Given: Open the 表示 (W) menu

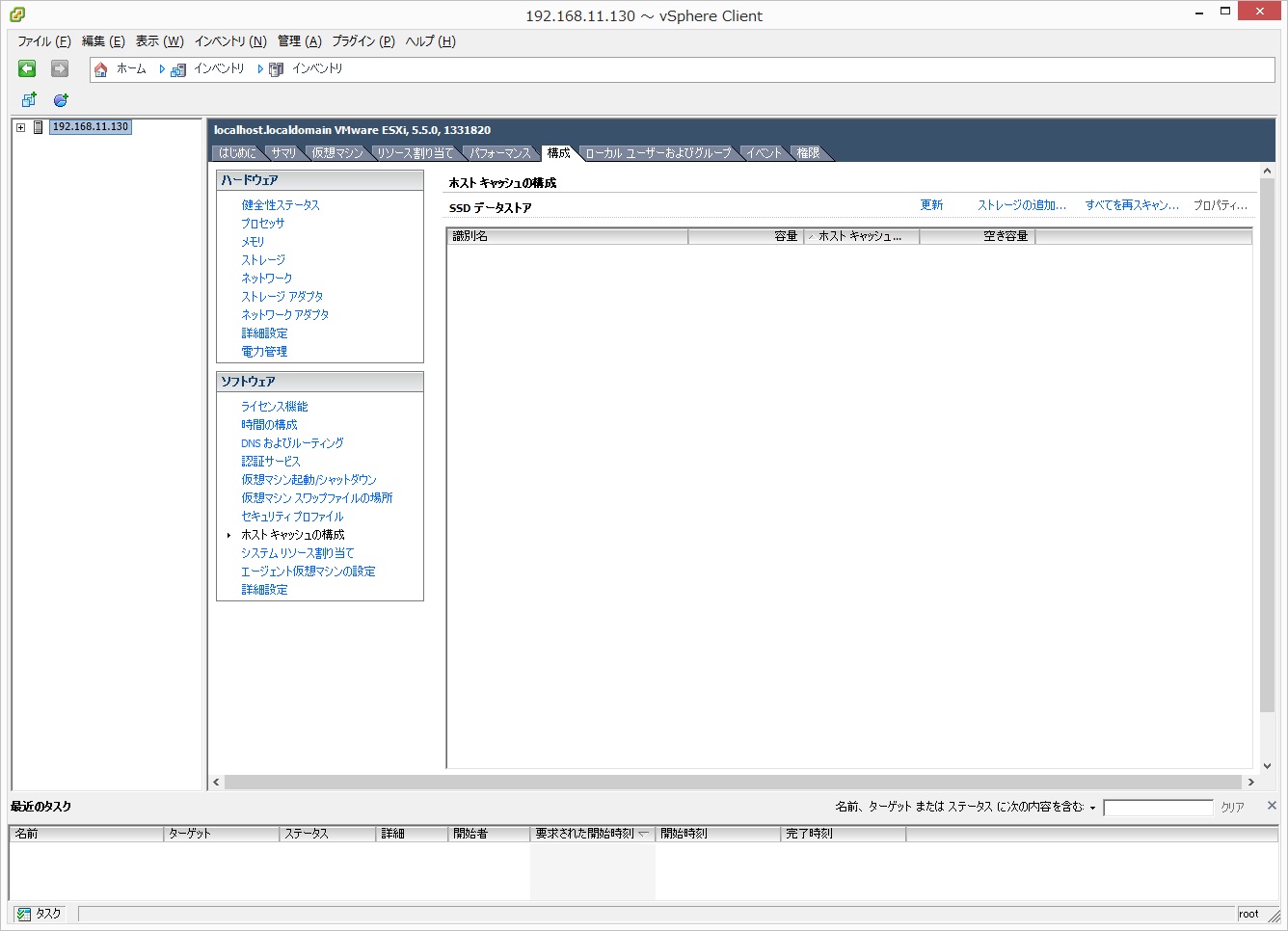Looking at the screenshot, I should (159, 41).
